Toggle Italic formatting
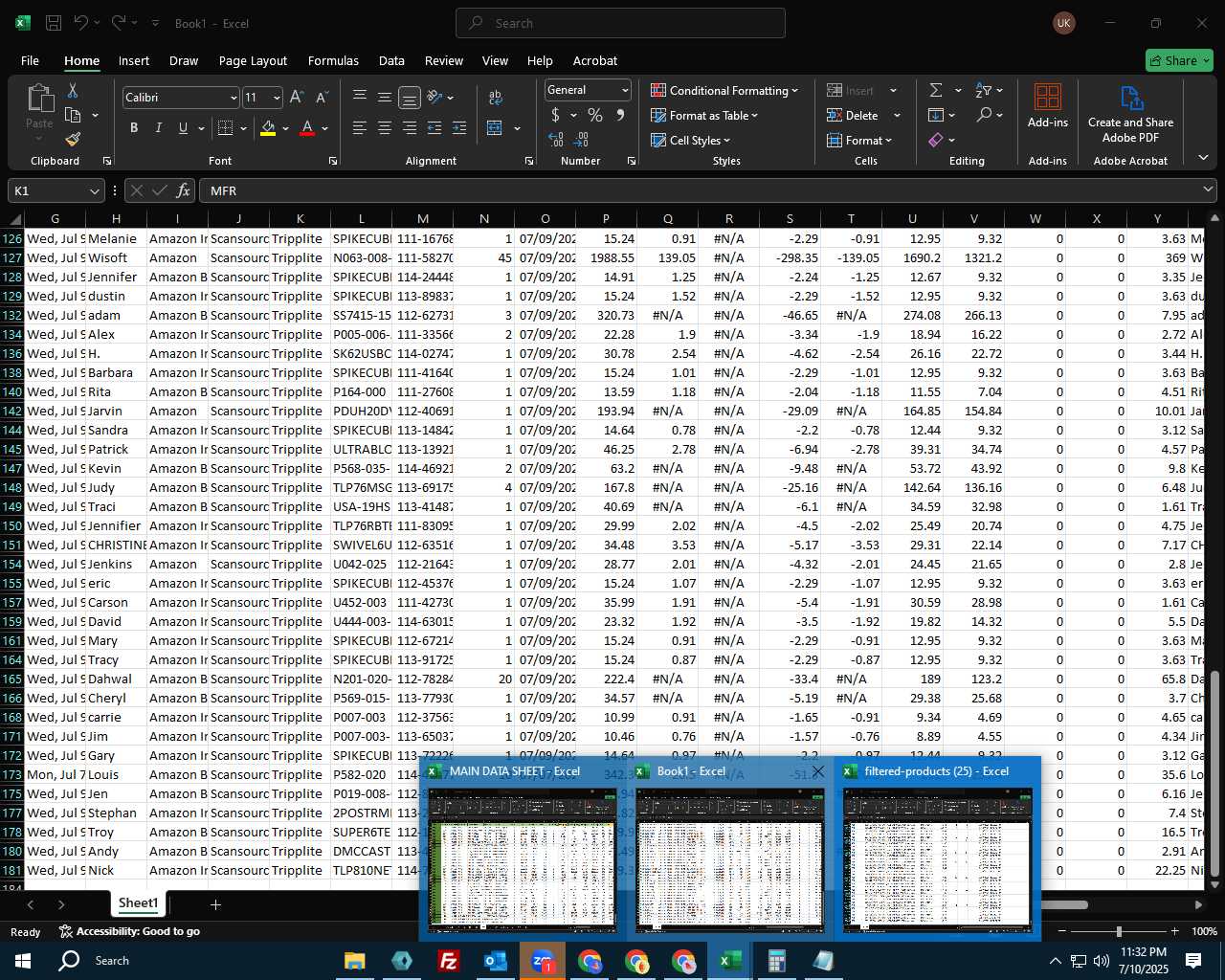 [158, 128]
